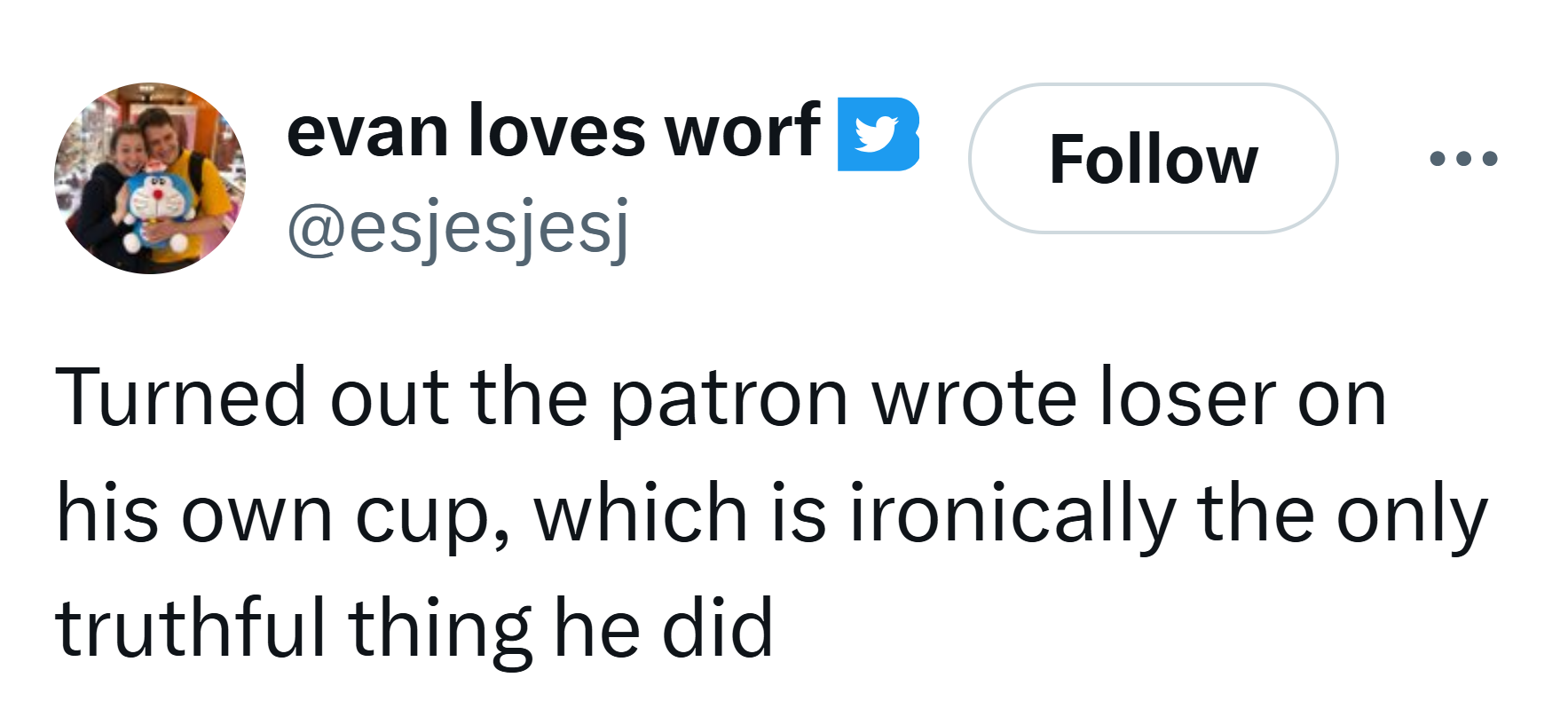Click the word "only" in the tweet
This screenshot has width=1568, height=709.
(1411, 516)
